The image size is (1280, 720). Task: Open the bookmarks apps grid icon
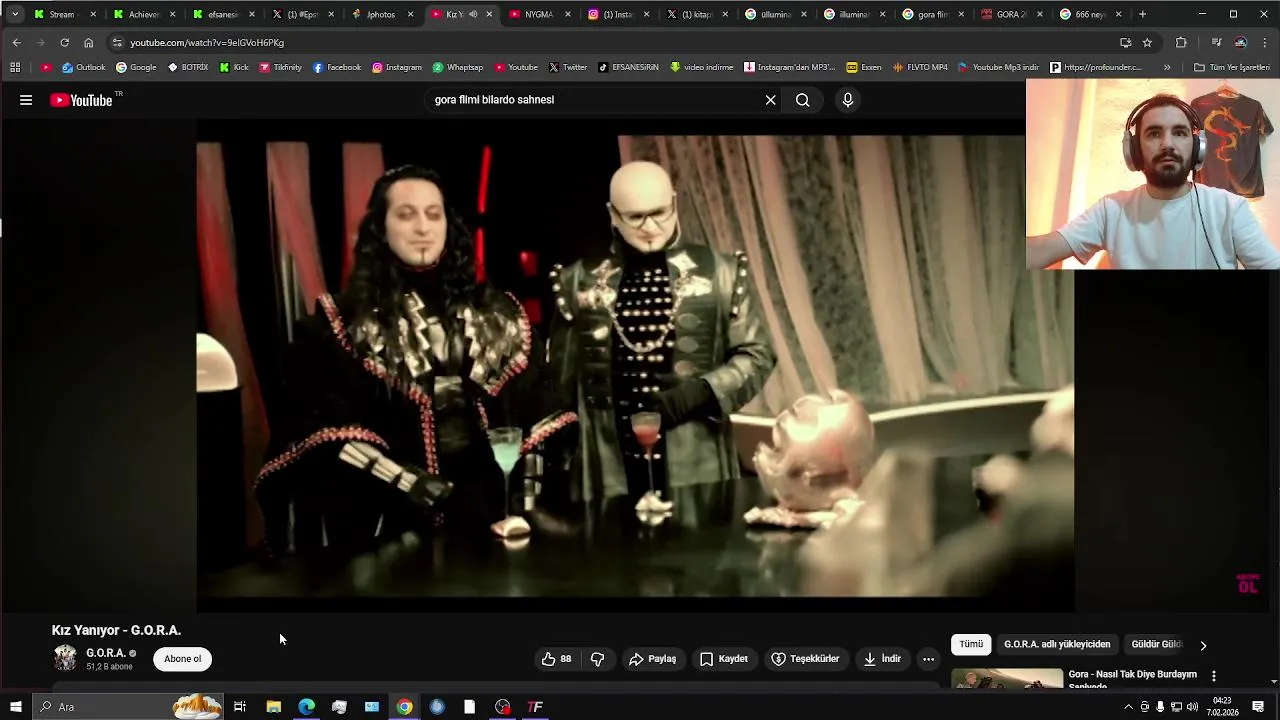pos(15,67)
